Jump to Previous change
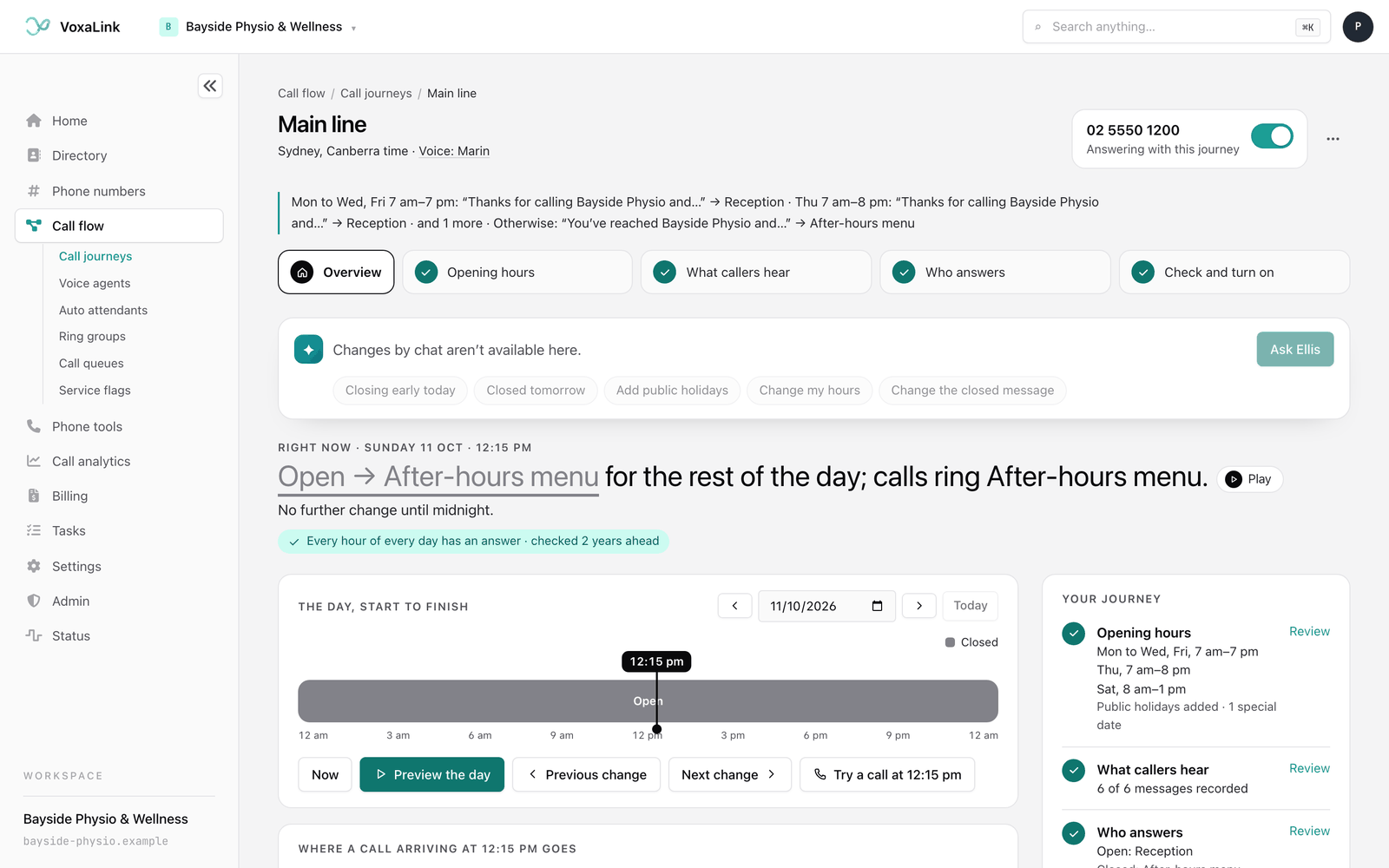 [587, 775]
